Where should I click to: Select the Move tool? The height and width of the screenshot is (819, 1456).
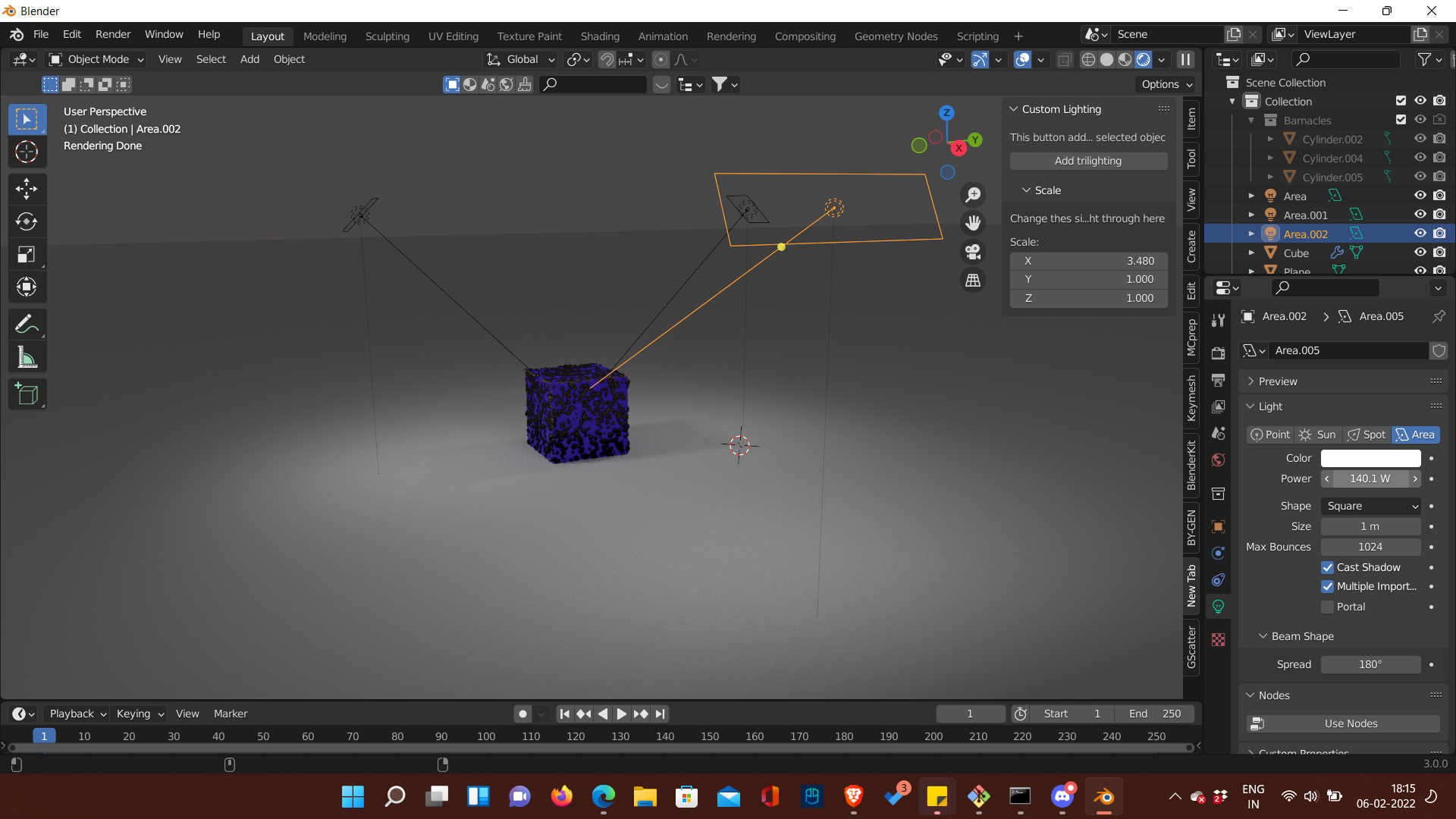pyautogui.click(x=27, y=189)
